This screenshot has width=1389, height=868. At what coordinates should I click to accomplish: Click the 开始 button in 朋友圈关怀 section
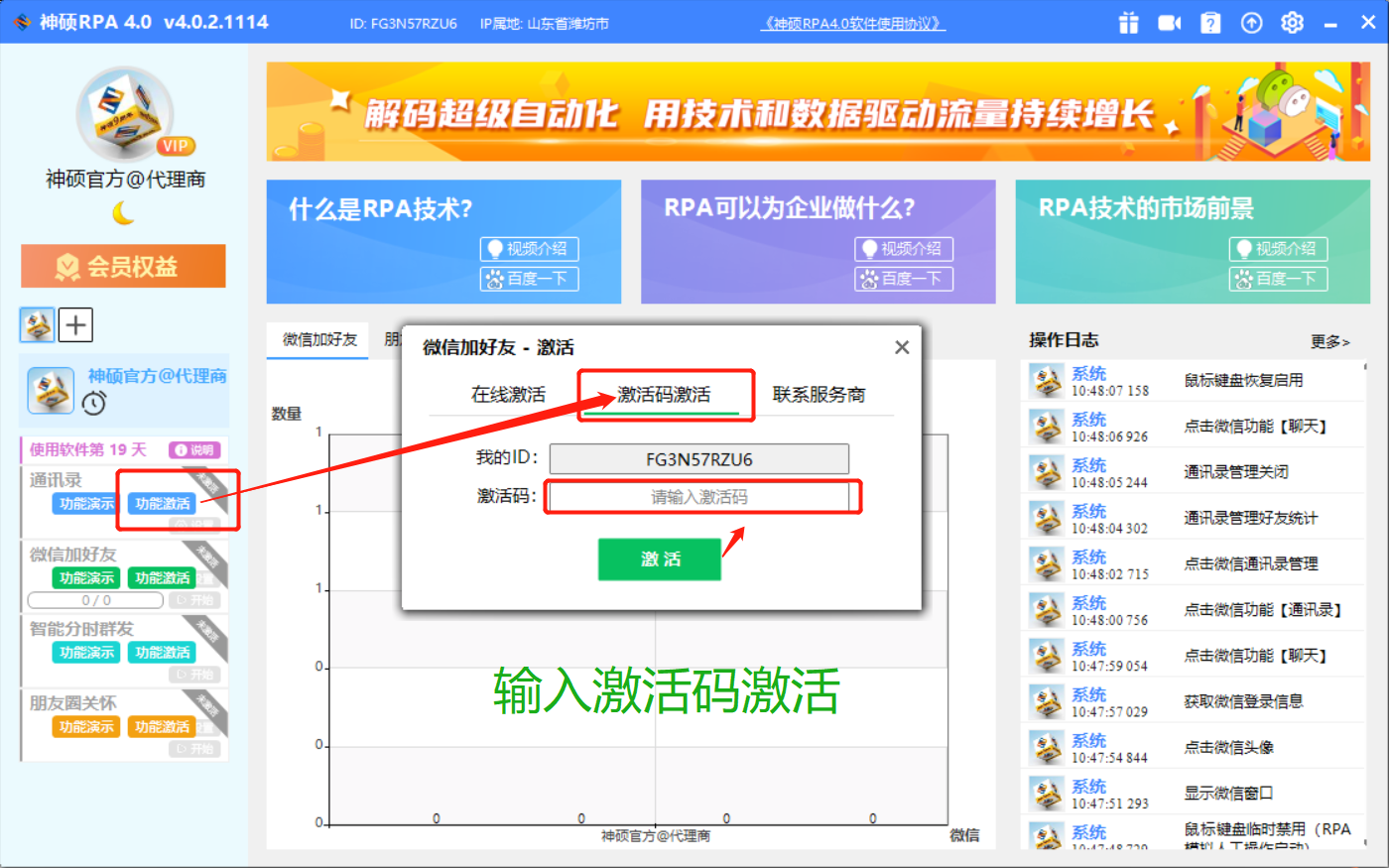[194, 749]
